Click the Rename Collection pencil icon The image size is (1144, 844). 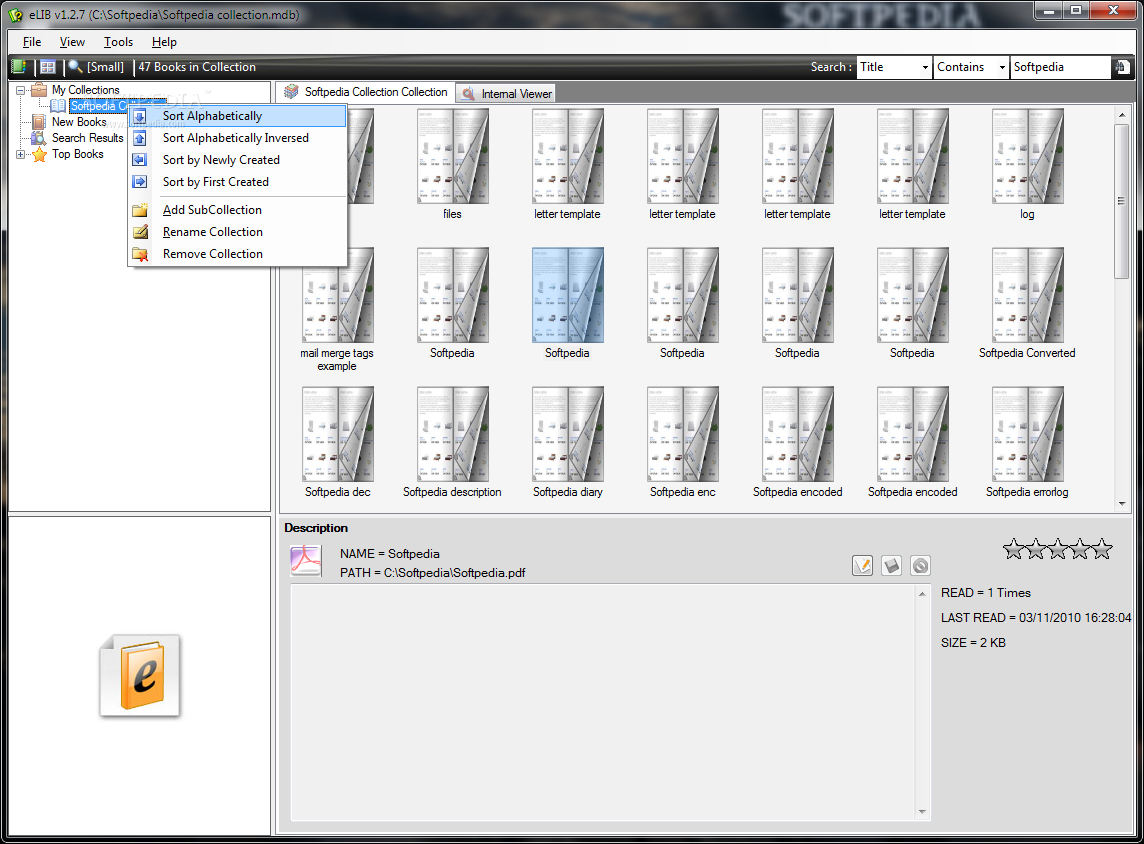140,232
